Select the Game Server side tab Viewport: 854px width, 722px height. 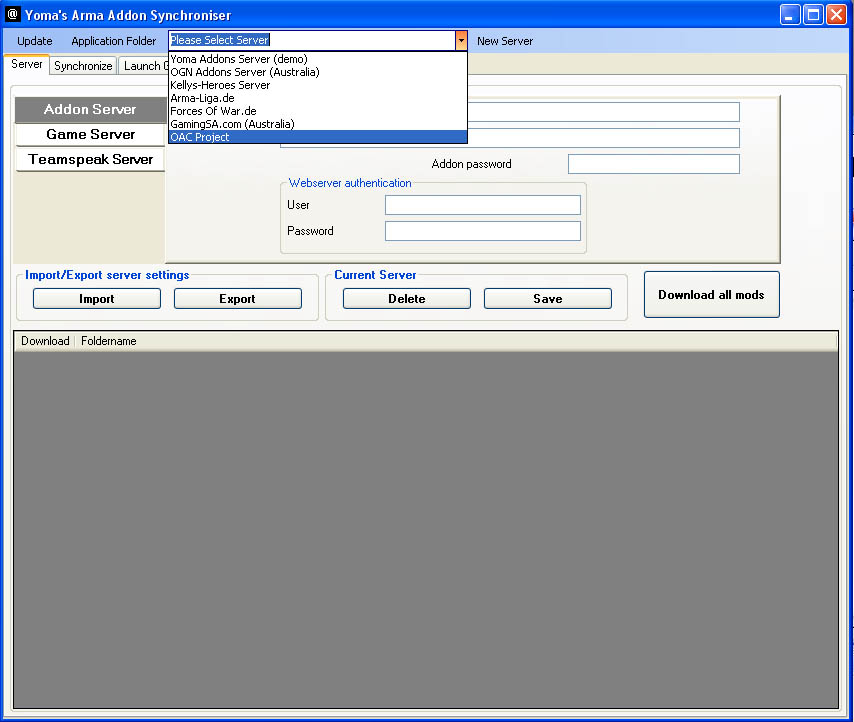coord(90,134)
